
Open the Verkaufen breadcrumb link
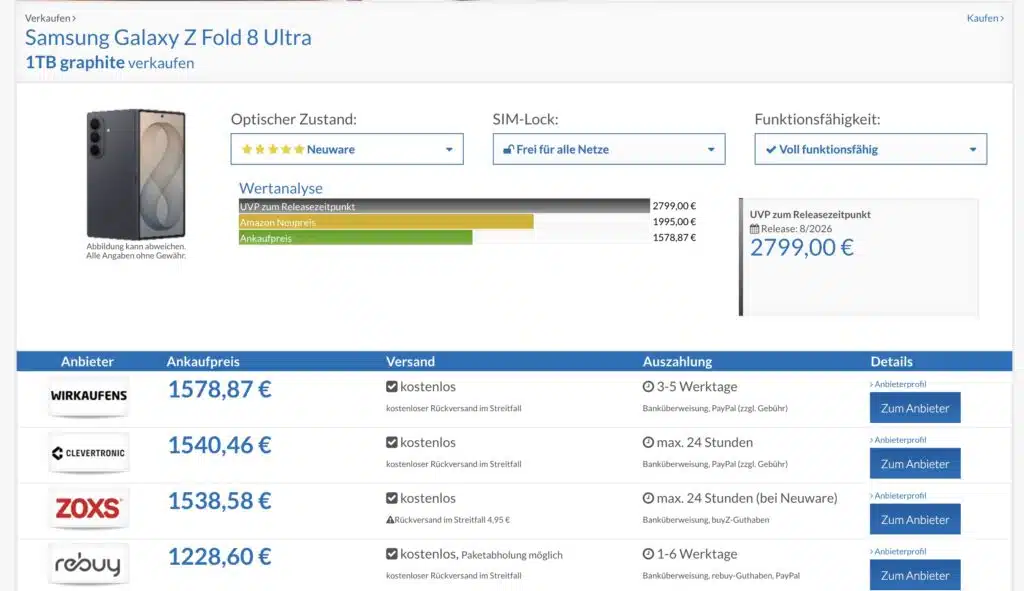(50, 18)
